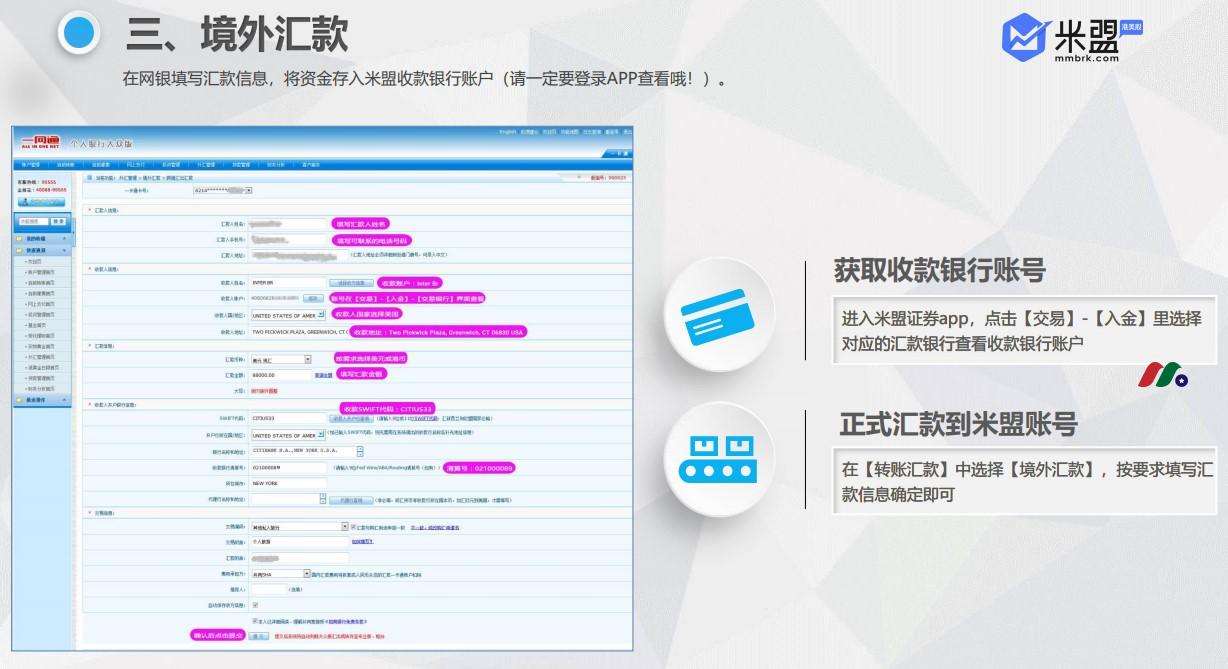Click the button beside the 代理行 text area
Screen dimensions: 1228x669
(351, 500)
